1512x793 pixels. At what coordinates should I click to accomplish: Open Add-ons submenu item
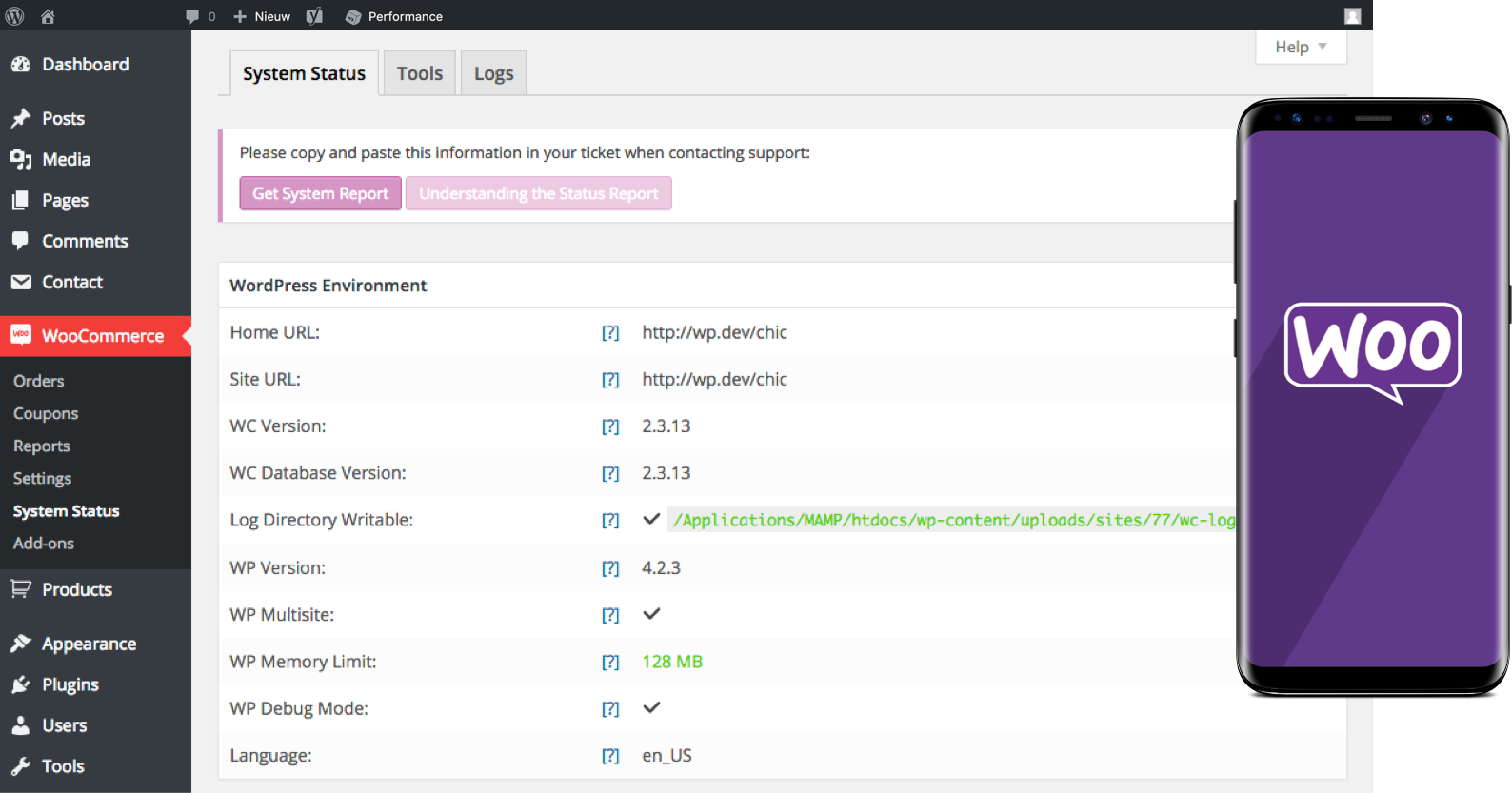pyautogui.click(x=44, y=544)
